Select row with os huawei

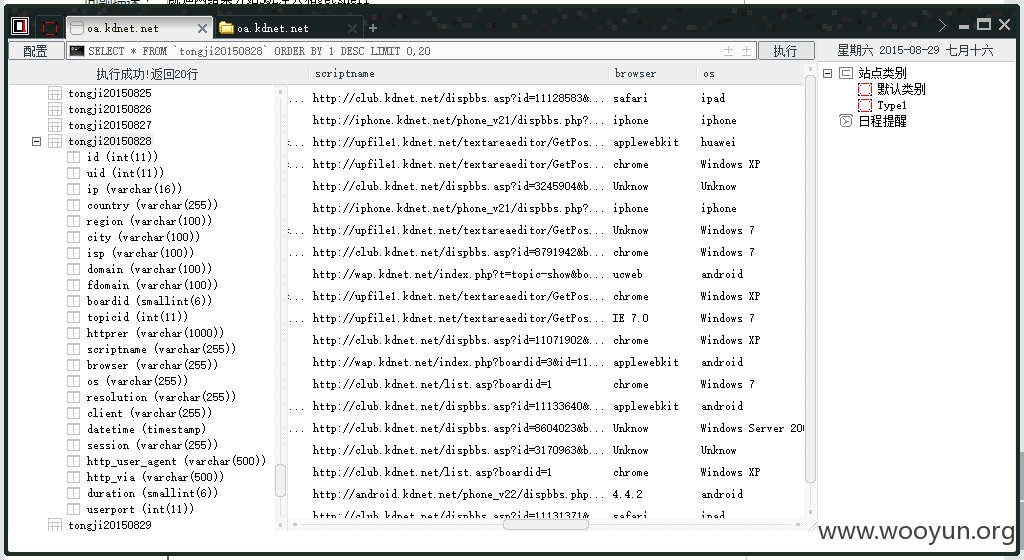point(545,142)
